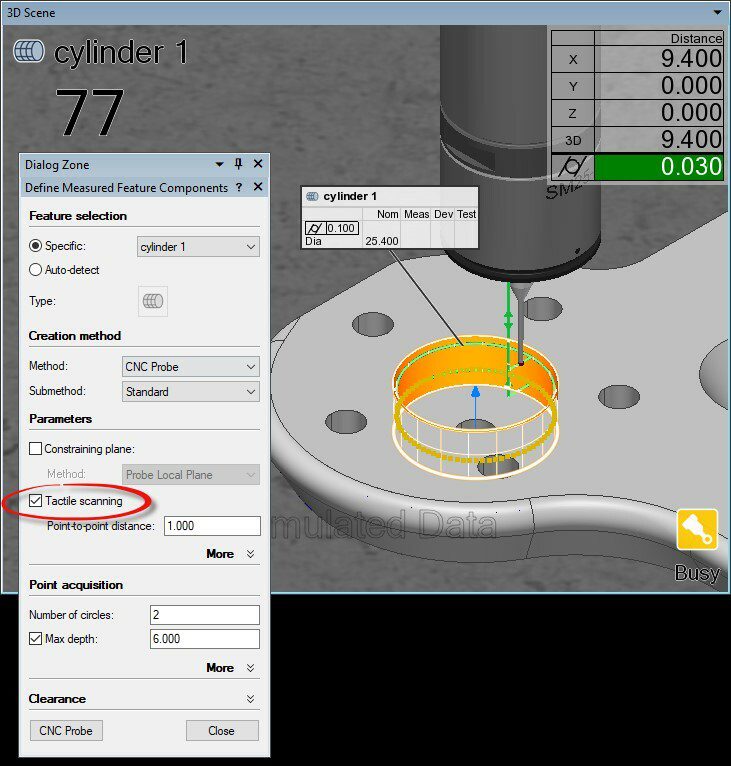Click the Z distance value 0.000
Screen dimensions: 731x766
(691, 112)
